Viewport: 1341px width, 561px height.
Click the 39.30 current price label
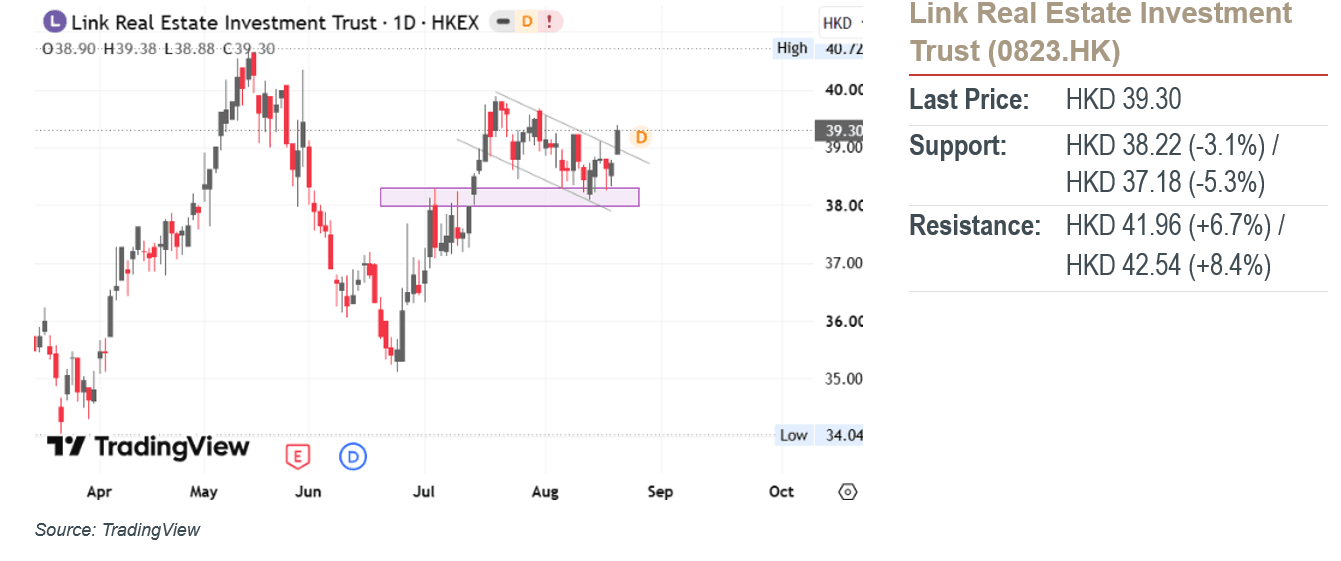840,131
